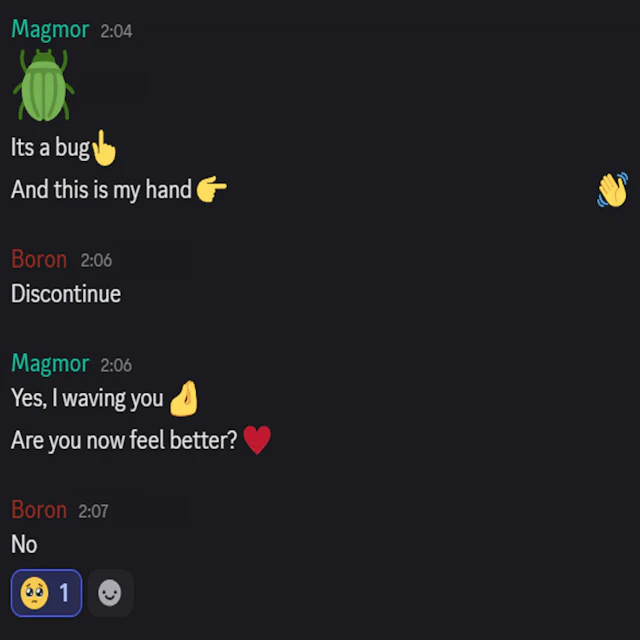Click the pinched fingers emoji
The width and height of the screenshot is (640, 640).
184,398
